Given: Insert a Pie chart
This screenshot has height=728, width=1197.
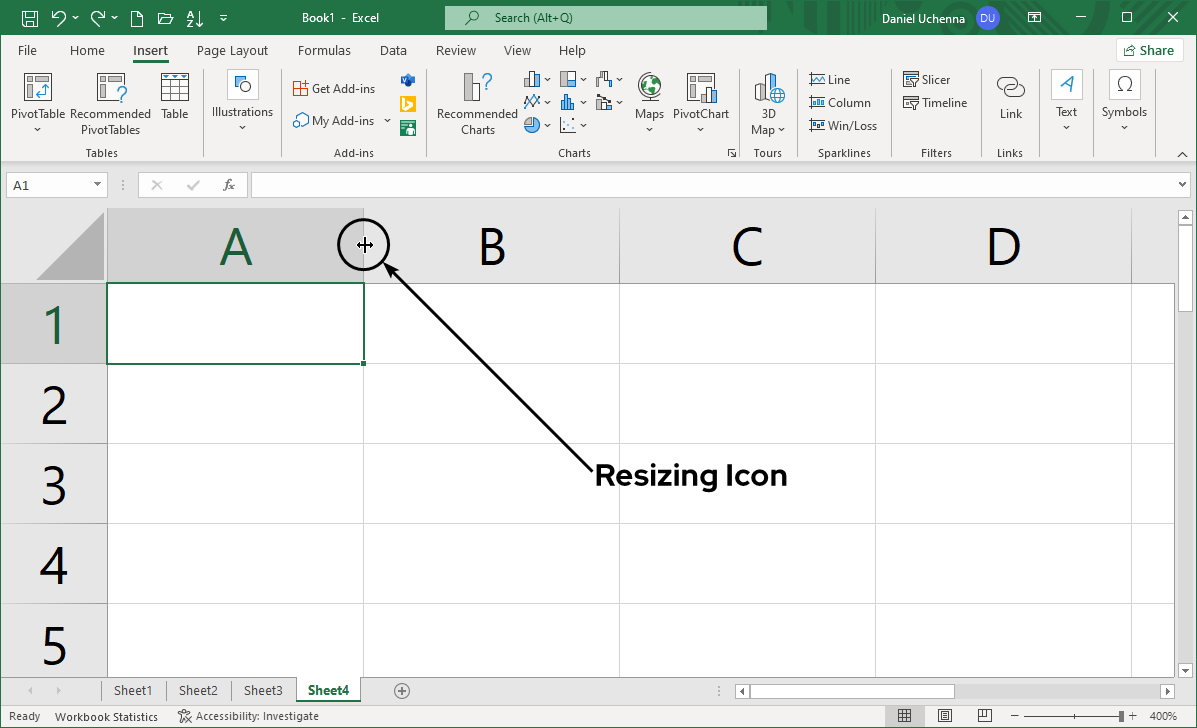Looking at the screenshot, I should pos(532,124).
